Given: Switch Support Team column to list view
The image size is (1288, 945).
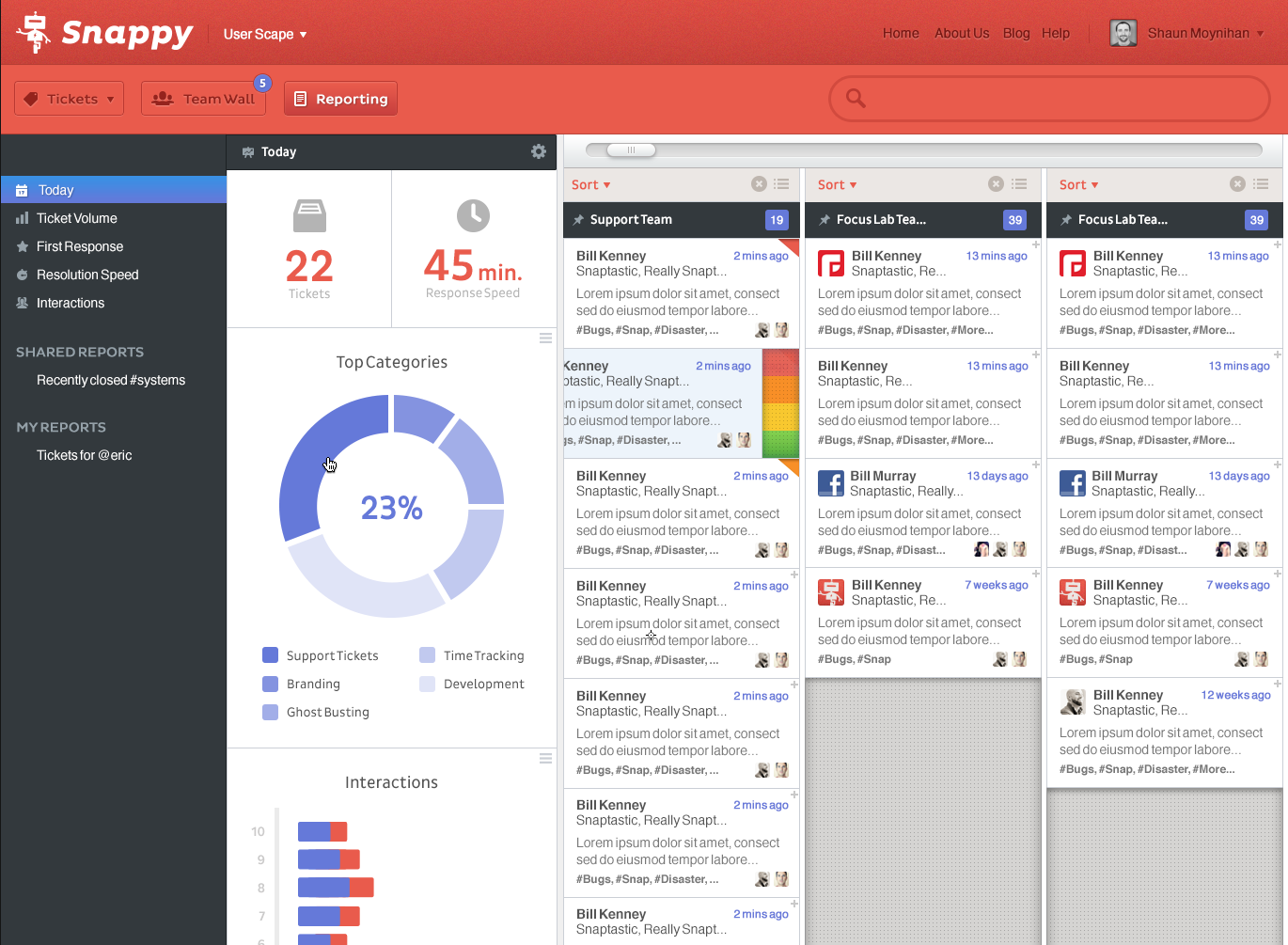Looking at the screenshot, I should point(781,184).
